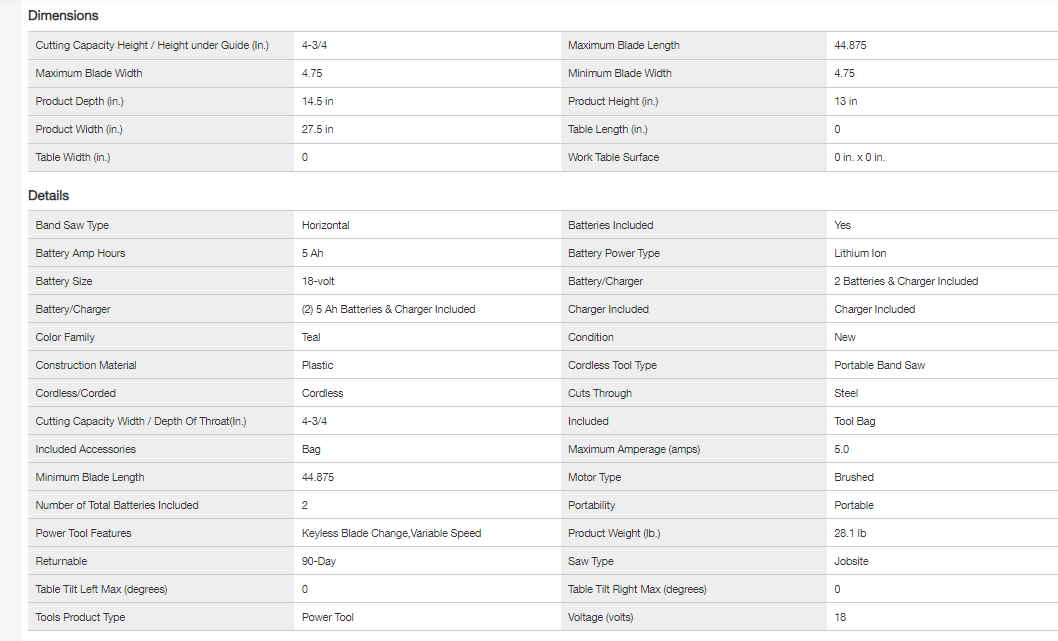
Task: Click the Details section heading
Action: pyautogui.click(x=48, y=195)
